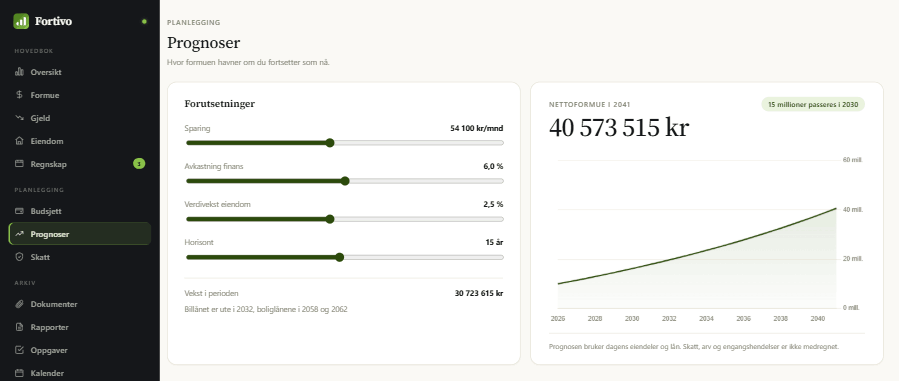Open the Skatt page
Screen dimensions: 899x381
(x=80, y=257)
